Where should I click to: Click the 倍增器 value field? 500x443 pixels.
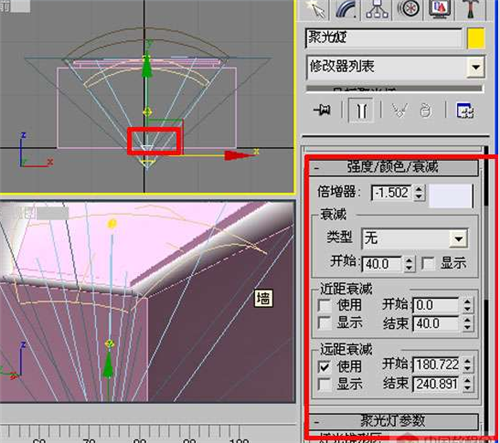pyautogui.click(x=392, y=192)
